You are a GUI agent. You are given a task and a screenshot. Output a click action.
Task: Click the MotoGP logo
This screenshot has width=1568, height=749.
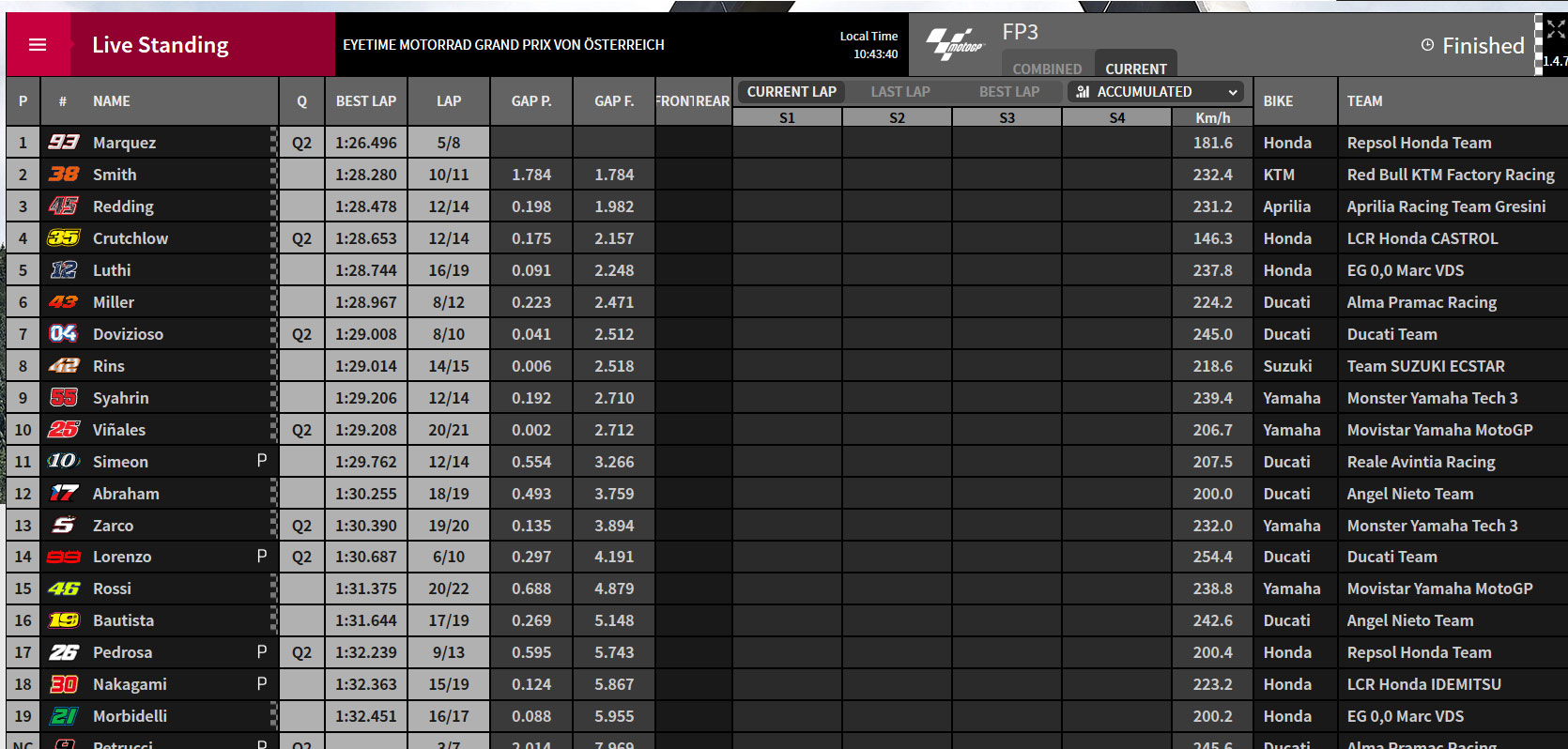(954, 44)
